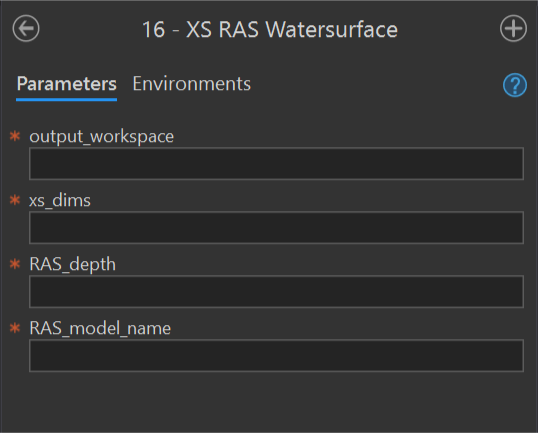Click the required asterisk beside RAS_depth
The width and height of the screenshot is (538, 433).
pyautogui.click(x=15, y=264)
